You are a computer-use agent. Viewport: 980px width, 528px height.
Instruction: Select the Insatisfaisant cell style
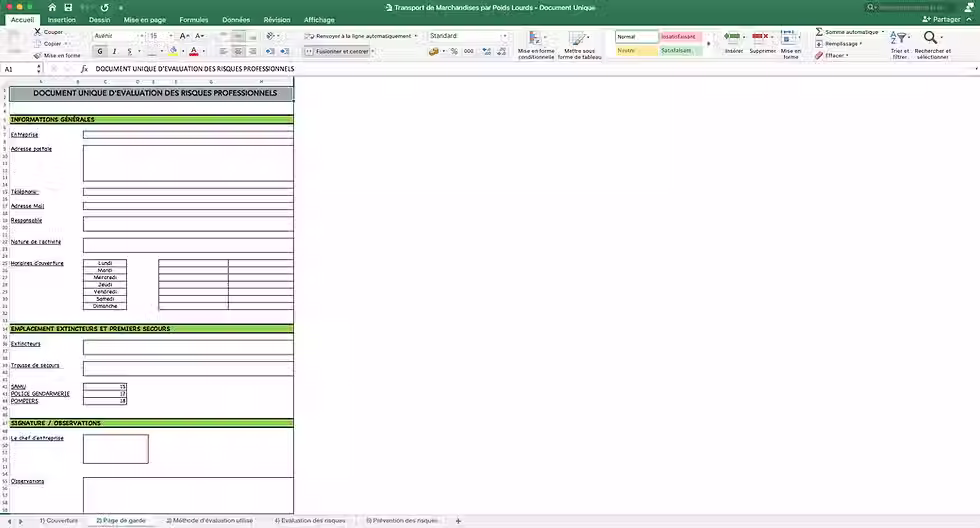681,37
